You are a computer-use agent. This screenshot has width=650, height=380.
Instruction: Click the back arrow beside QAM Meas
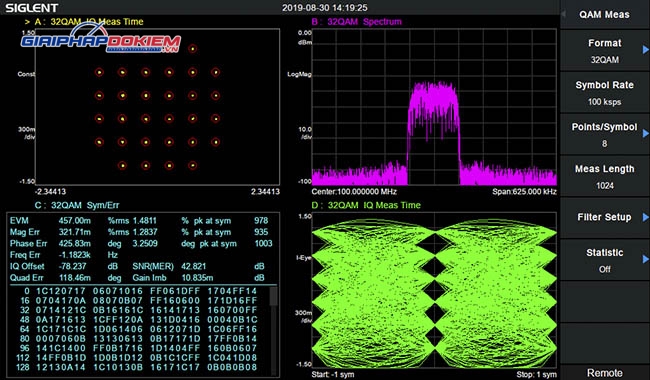click(563, 14)
